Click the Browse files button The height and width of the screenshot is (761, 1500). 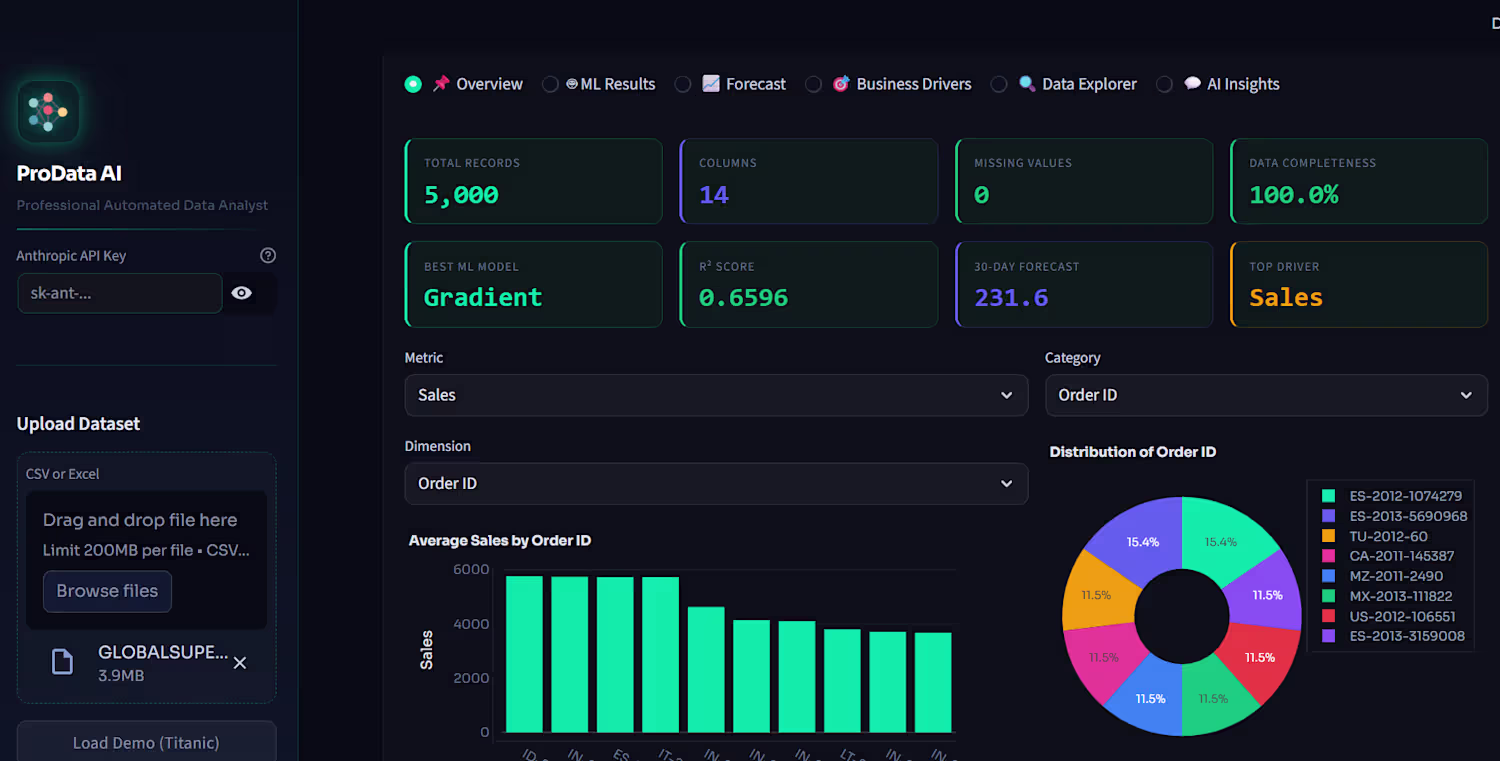tap(107, 591)
